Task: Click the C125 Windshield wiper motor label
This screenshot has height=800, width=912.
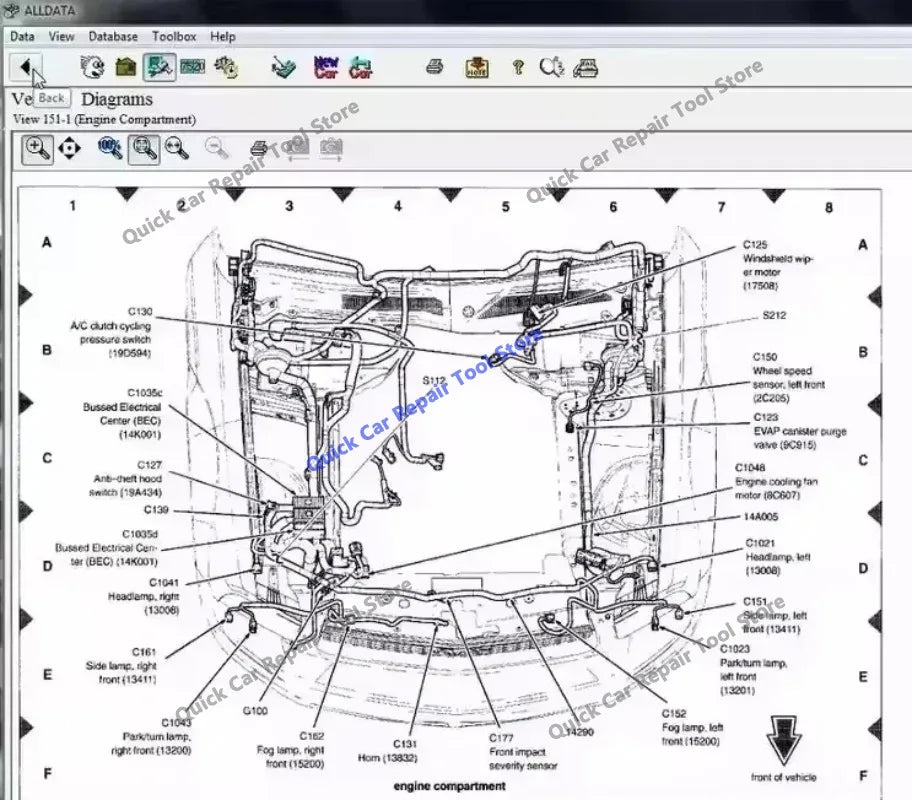Action: [777, 265]
